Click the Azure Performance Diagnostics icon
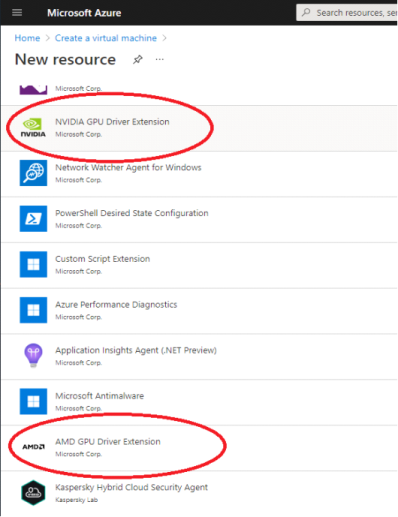The height and width of the screenshot is (517, 398). click(33, 310)
